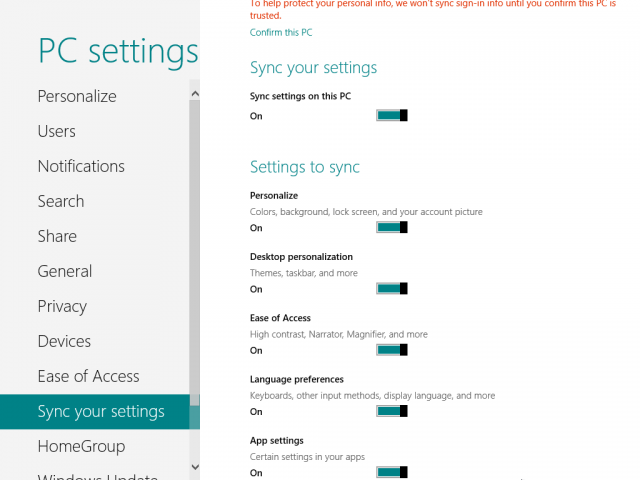Viewport: 640px width, 480px height.
Task: Click the 'App settings' label
Action: tap(277, 440)
